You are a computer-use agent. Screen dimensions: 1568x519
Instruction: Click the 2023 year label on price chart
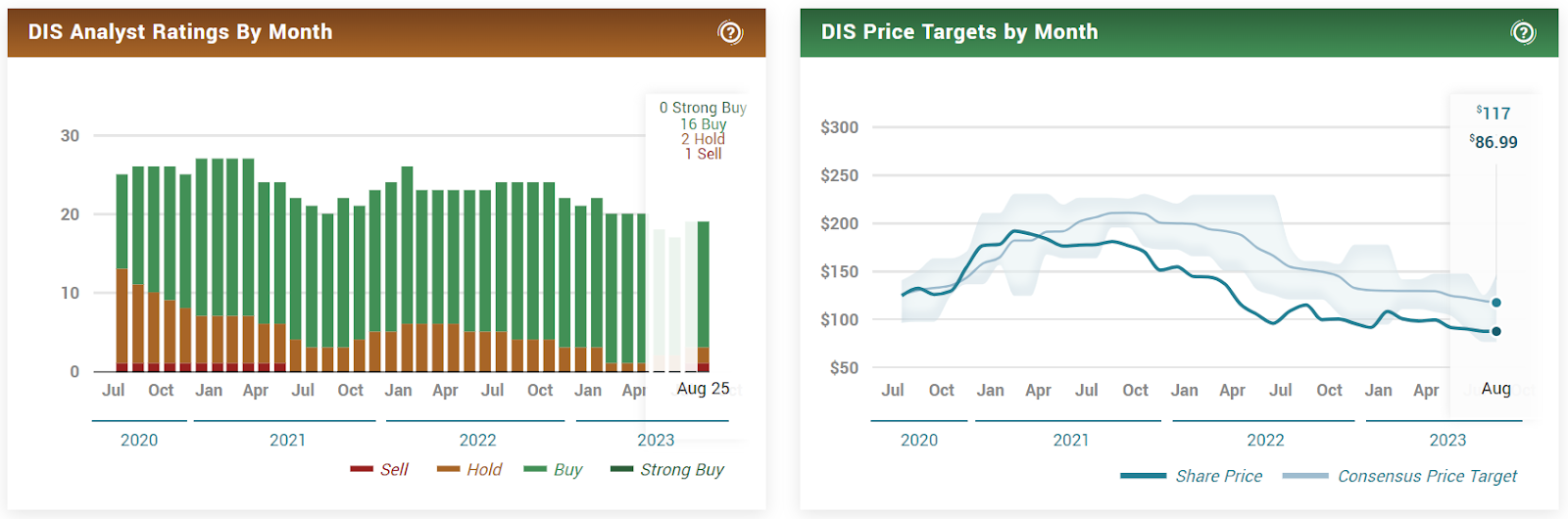(x=1447, y=441)
